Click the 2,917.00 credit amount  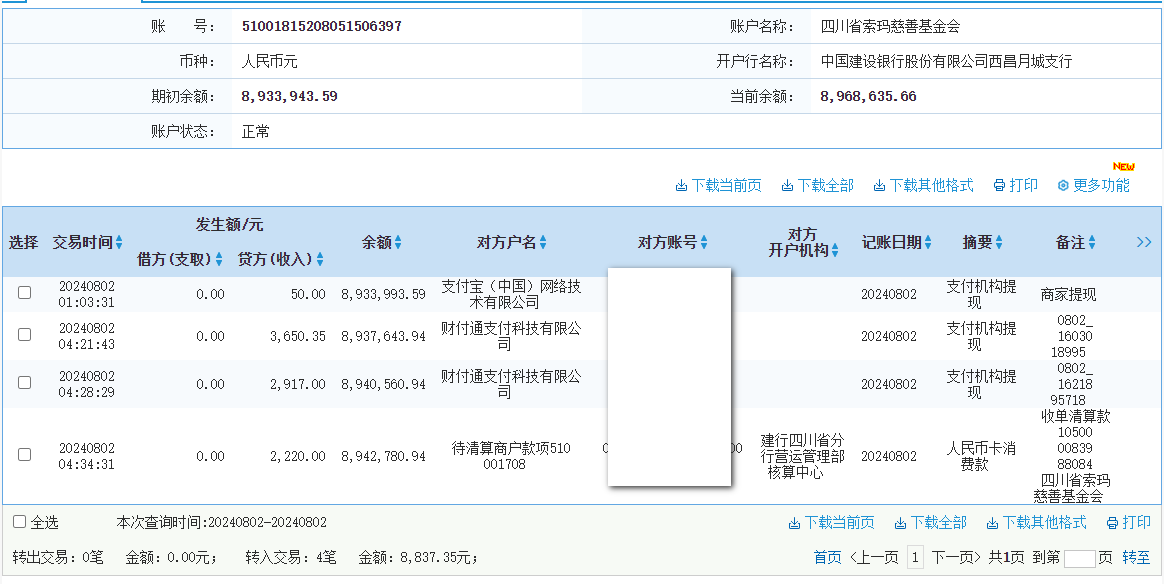click(x=298, y=384)
